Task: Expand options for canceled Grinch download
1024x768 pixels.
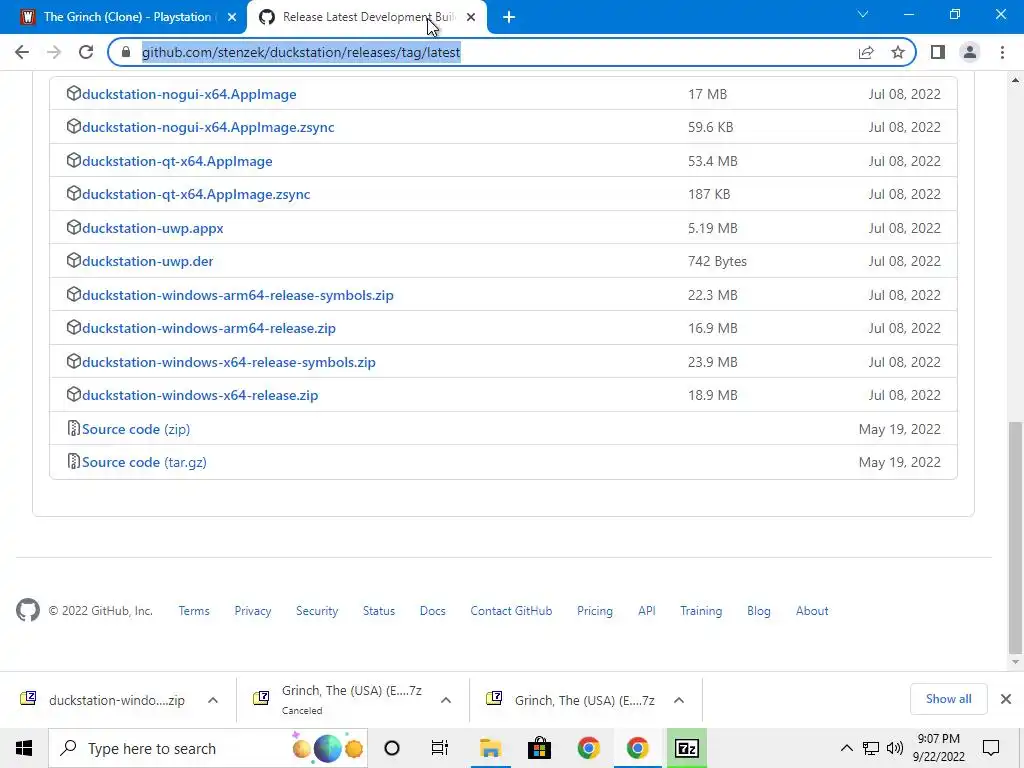Action: coord(446,700)
